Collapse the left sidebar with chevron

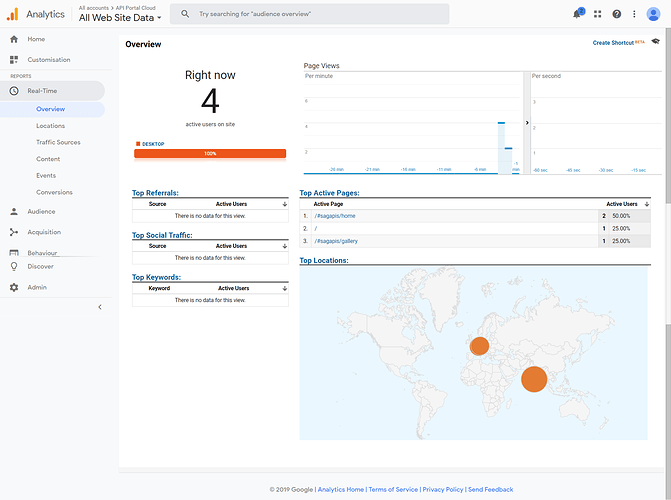(x=99, y=307)
